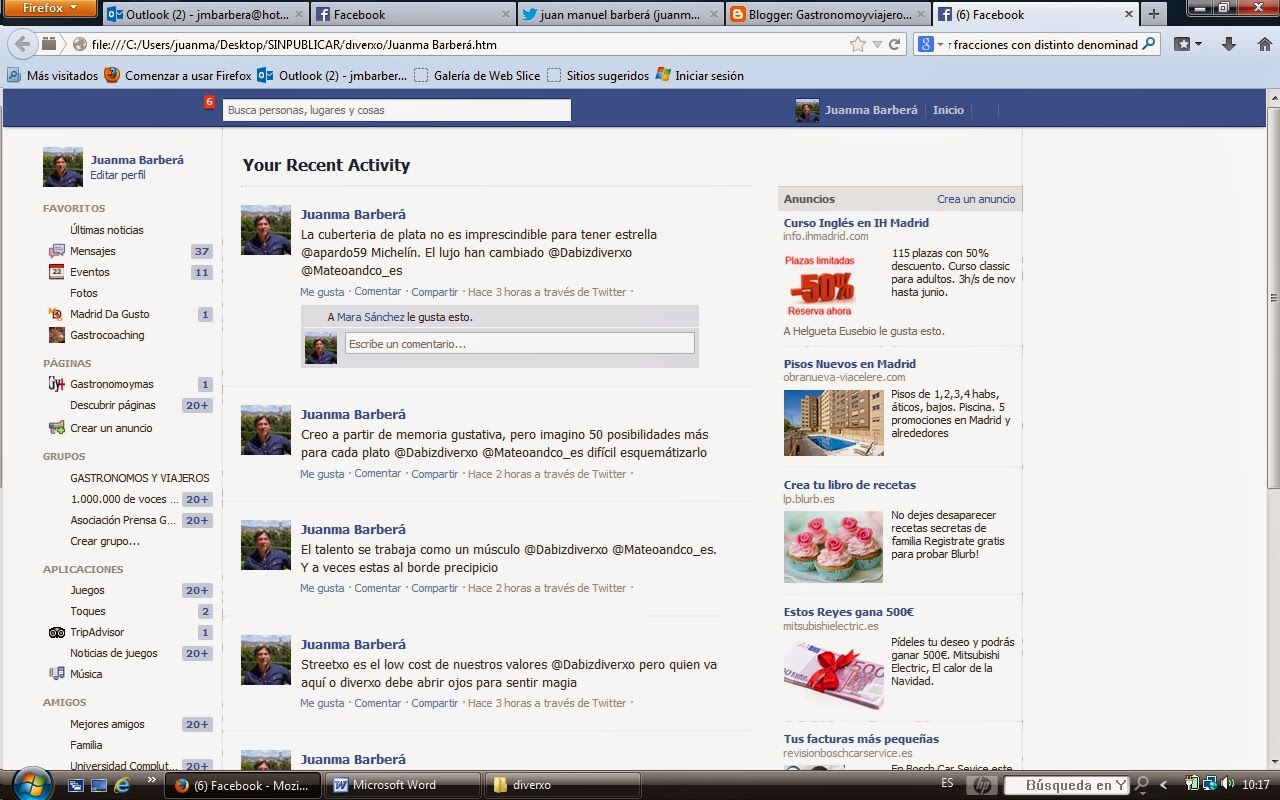Click Inicio in the Facebook header

click(x=948, y=110)
